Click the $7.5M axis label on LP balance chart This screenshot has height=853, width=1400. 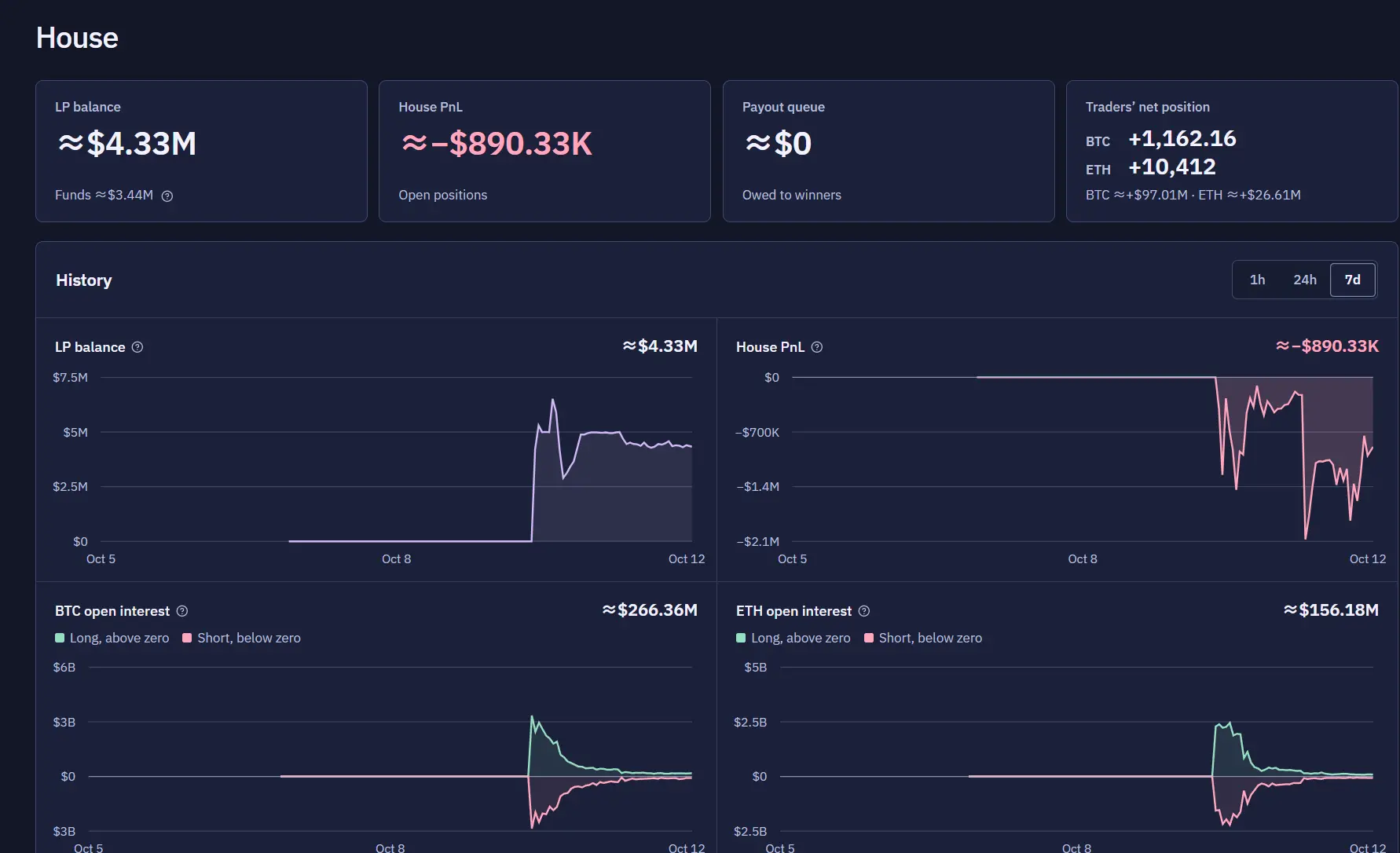(x=70, y=378)
